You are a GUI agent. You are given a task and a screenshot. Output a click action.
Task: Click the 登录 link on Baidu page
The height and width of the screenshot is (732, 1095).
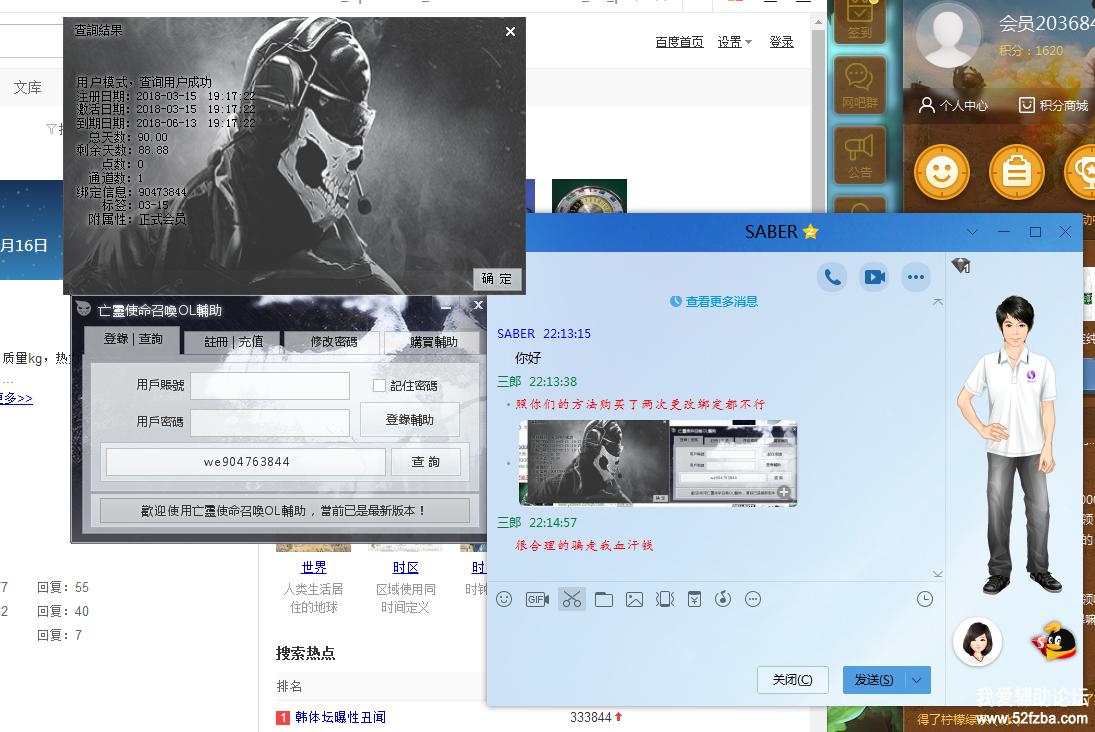[781, 42]
